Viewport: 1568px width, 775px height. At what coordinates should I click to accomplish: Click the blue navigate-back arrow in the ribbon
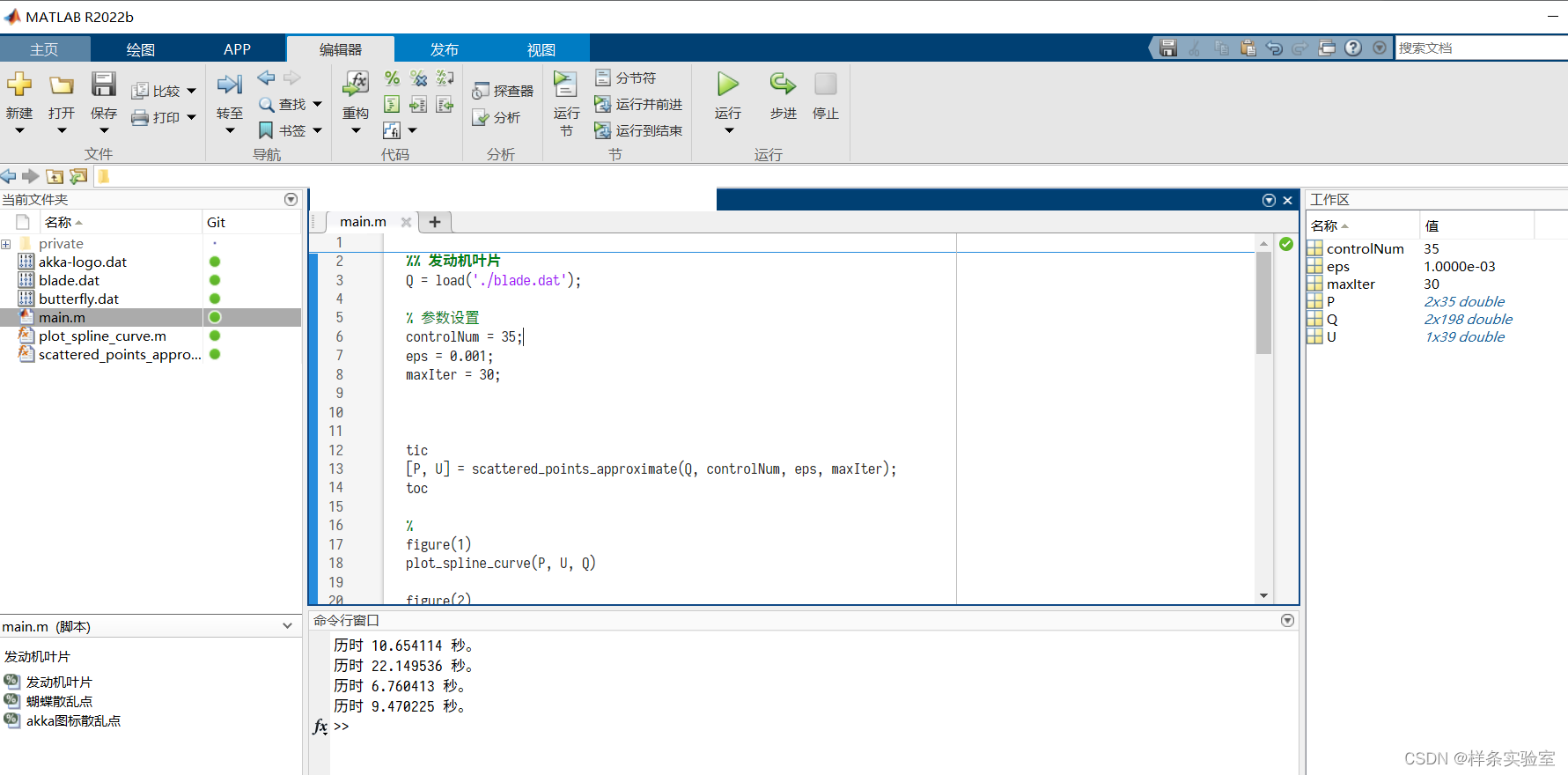[266, 77]
